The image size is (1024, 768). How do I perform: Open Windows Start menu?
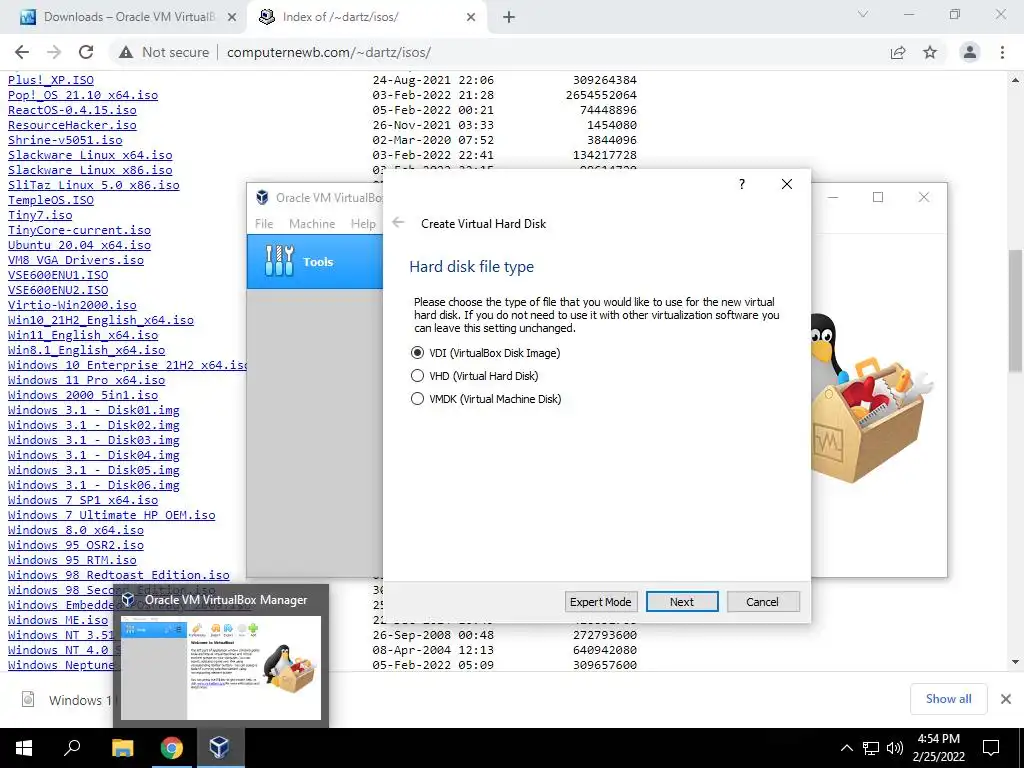(x=24, y=748)
